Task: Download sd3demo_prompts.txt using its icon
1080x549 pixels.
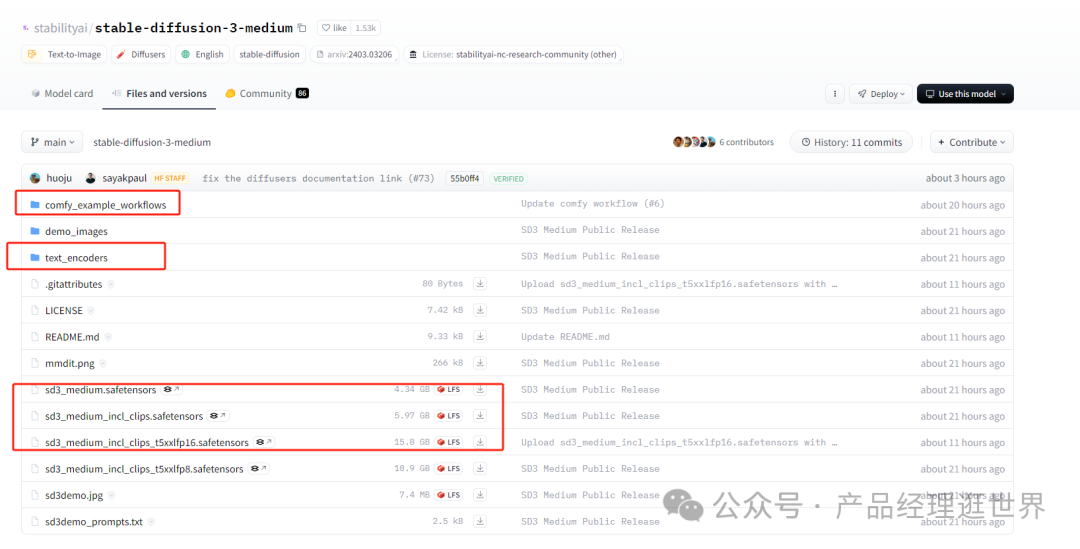Action: [x=480, y=521]
